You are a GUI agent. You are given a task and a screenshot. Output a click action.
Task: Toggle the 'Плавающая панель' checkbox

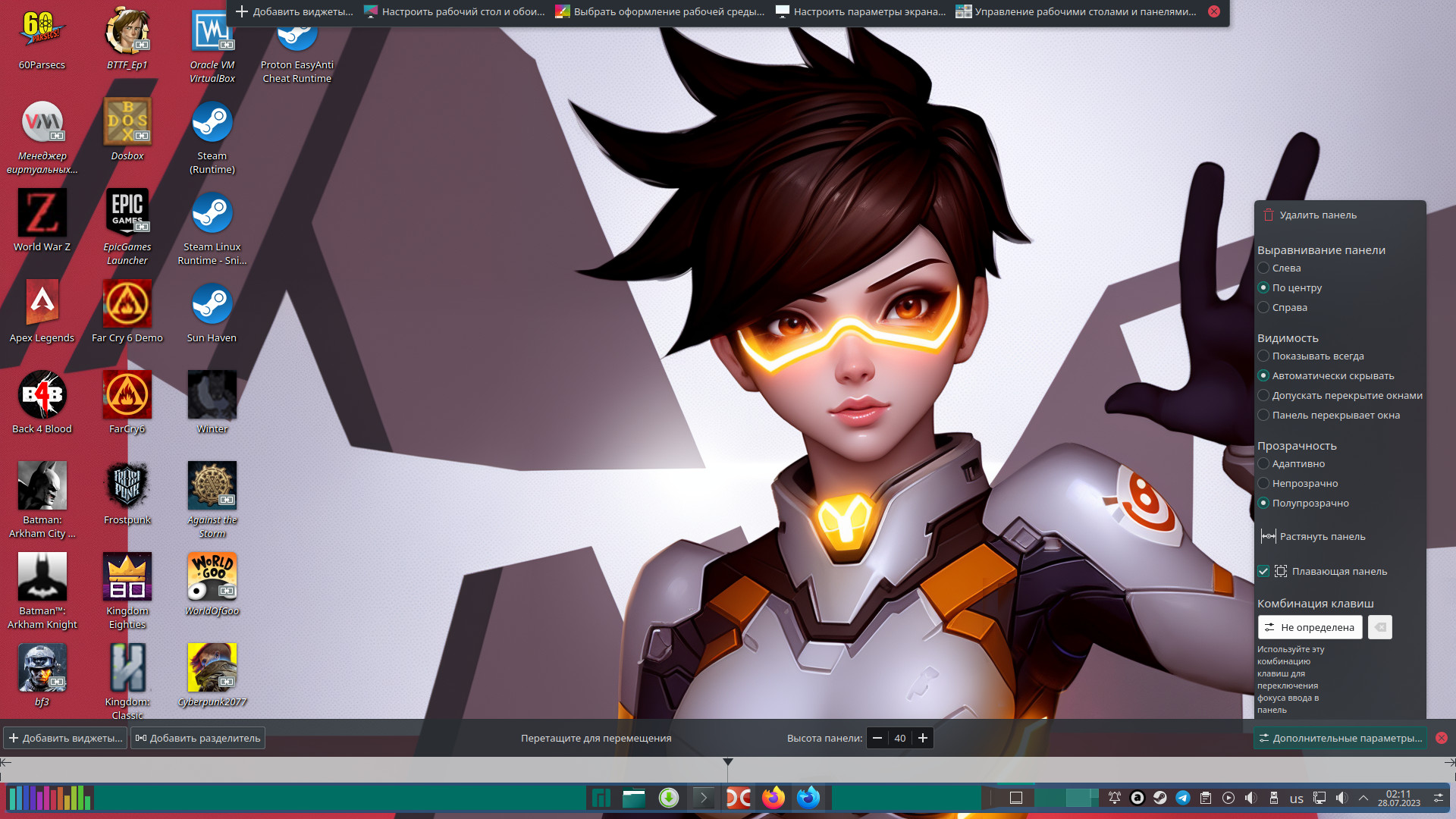pyautogui.click(x=1263, y=572)
